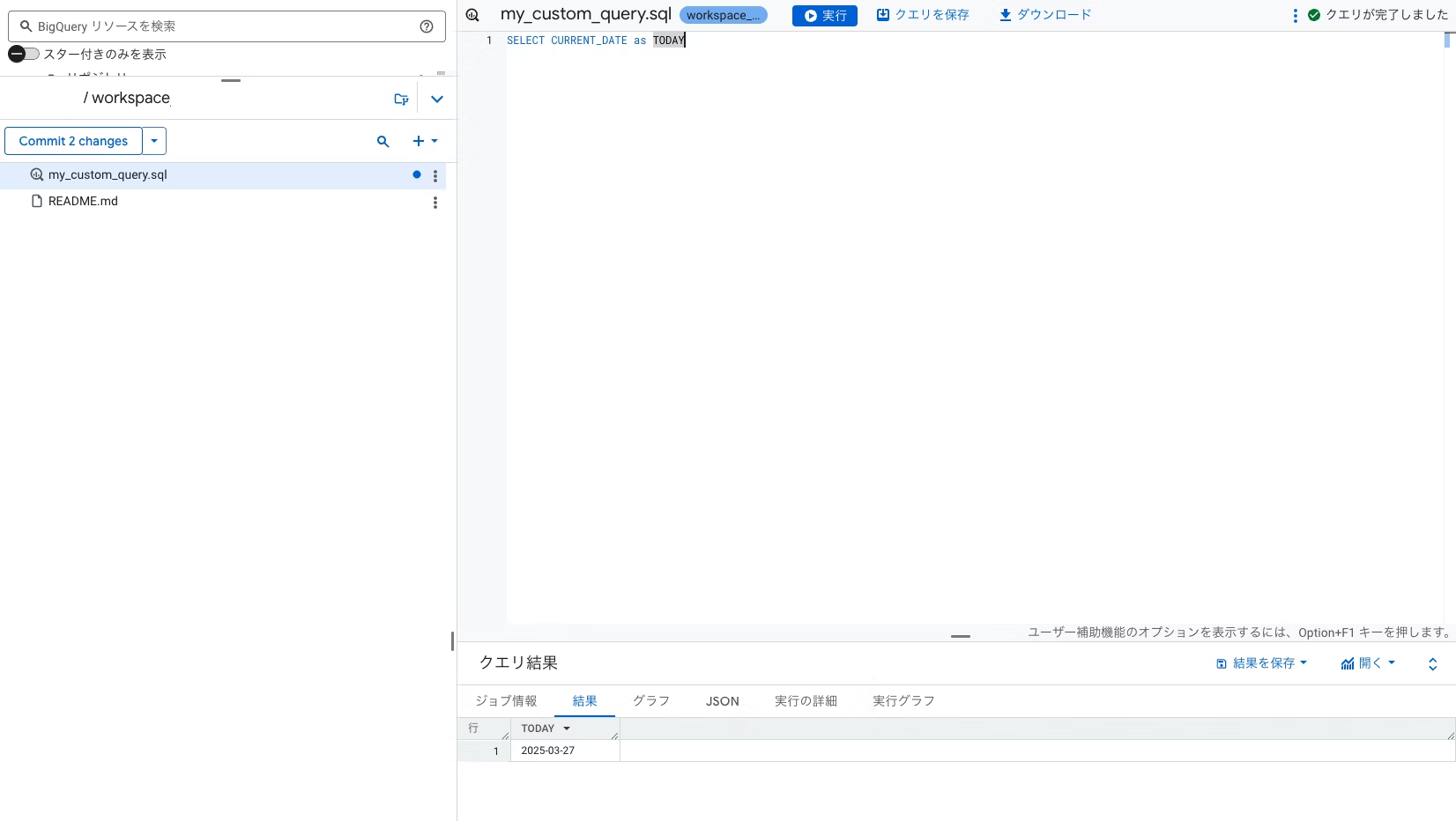Open the workspace folder picker icon
This screenshot has height=821, width=1456.
401,99
